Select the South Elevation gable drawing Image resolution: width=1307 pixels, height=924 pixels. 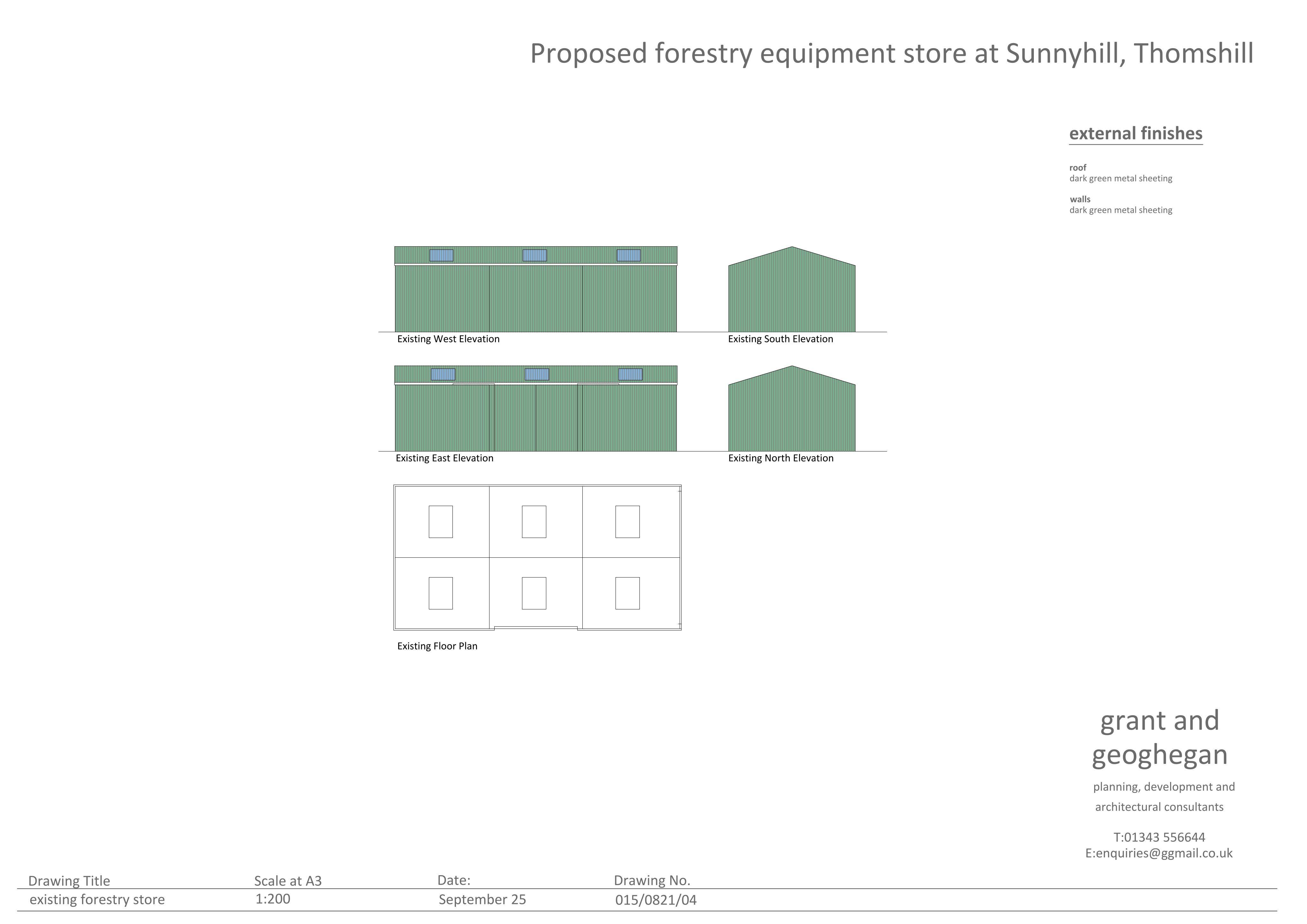tap(792, 289)
